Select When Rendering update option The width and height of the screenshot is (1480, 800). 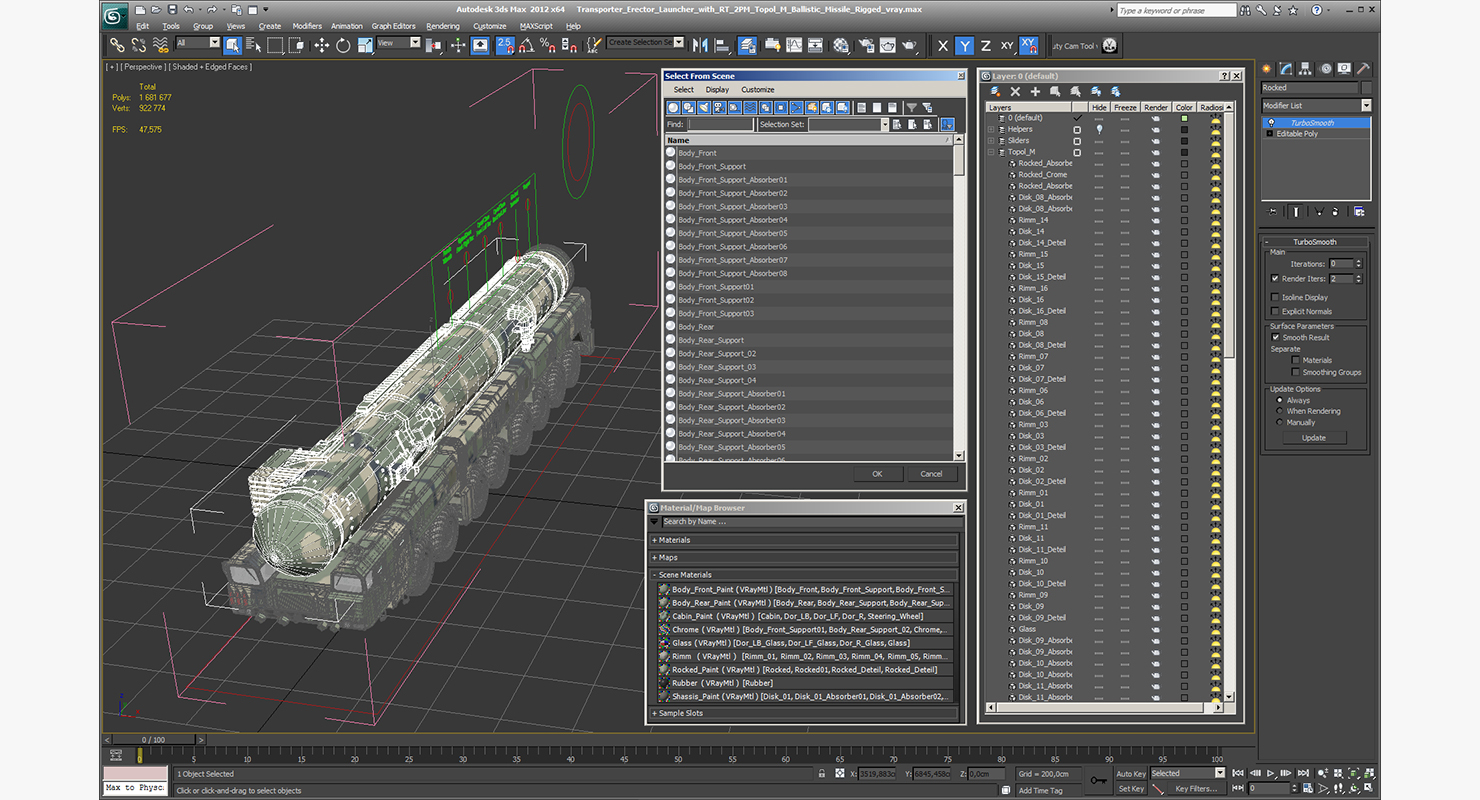1280,411
